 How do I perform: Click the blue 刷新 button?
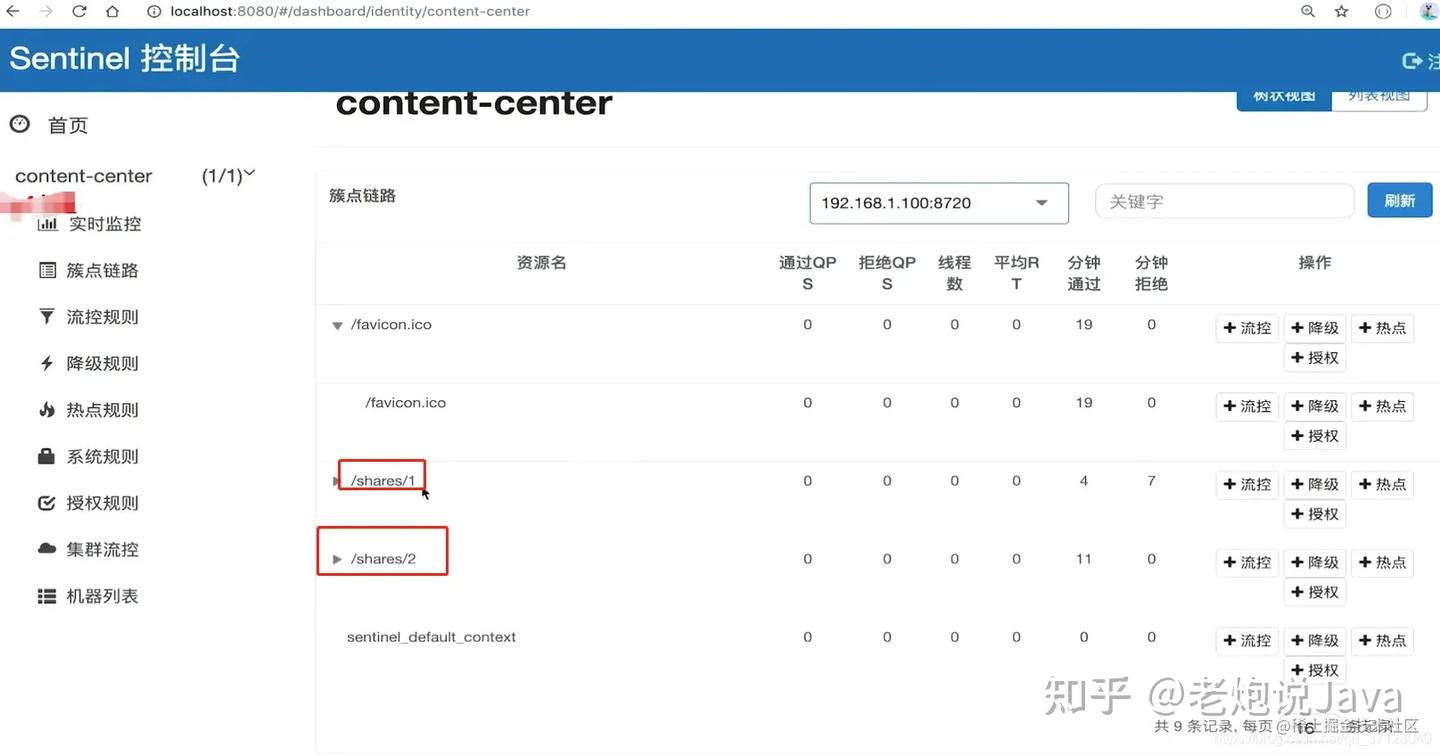(x=1399, y=201)
